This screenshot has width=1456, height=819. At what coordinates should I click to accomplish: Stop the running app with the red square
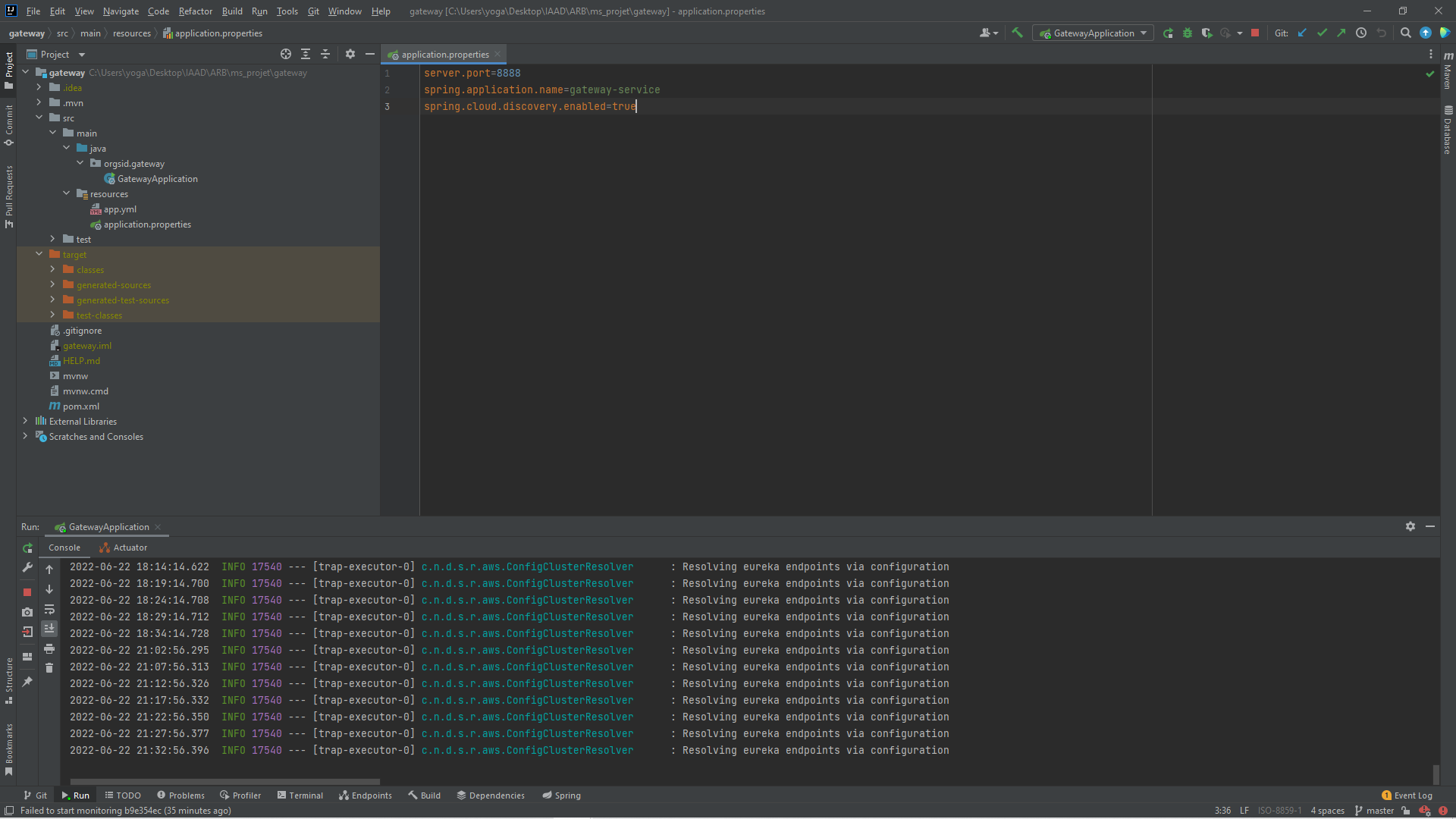pyautogui.click(x=1255, y=33)
